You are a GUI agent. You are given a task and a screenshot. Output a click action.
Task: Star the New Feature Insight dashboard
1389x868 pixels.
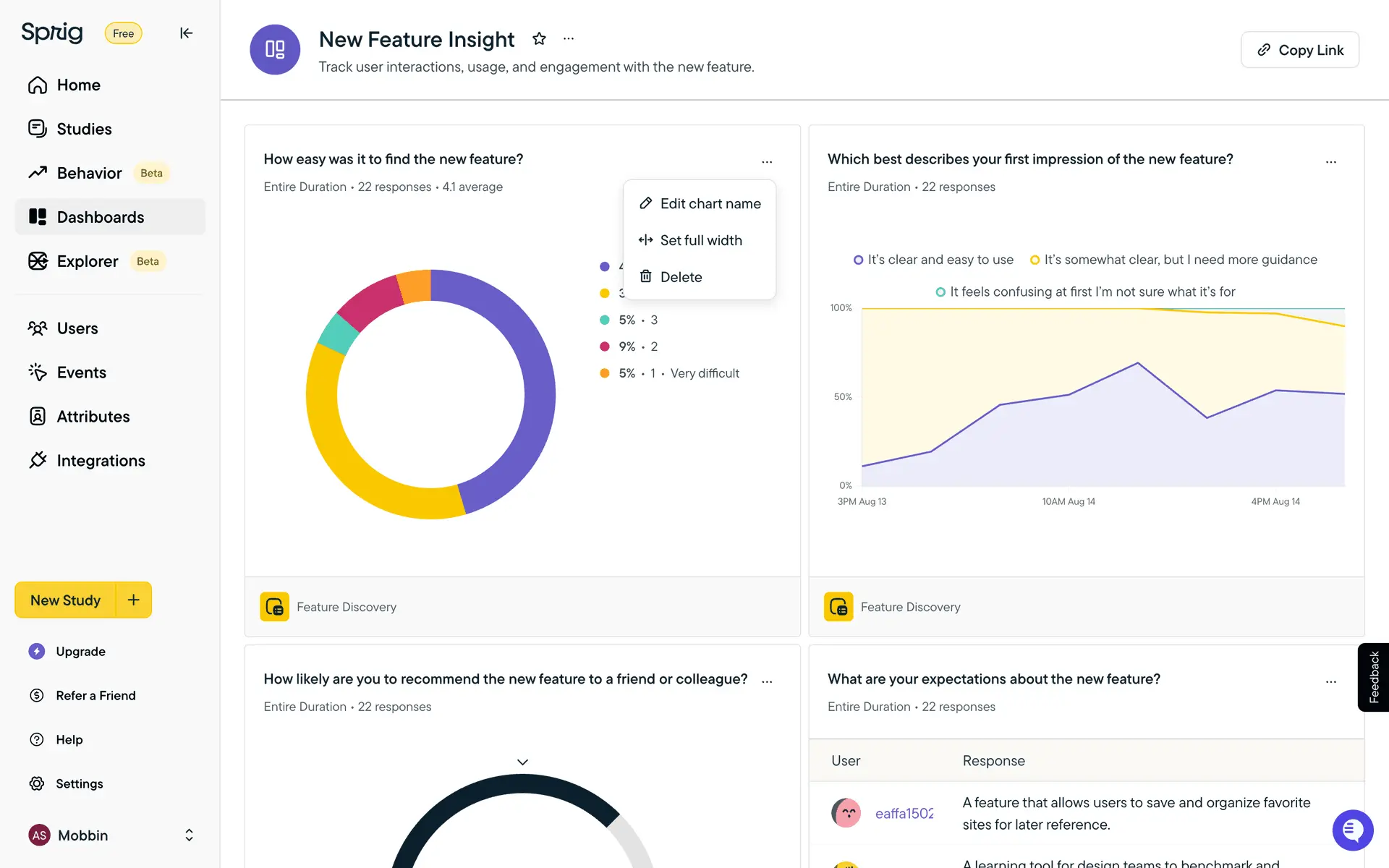[539, 39]
